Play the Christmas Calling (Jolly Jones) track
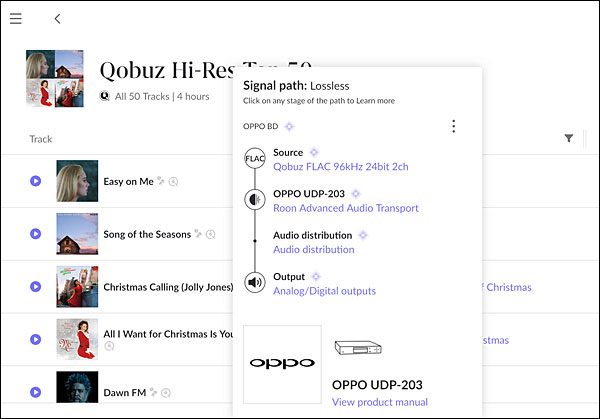The image size is (600, 419). click(x=36, y=286)
